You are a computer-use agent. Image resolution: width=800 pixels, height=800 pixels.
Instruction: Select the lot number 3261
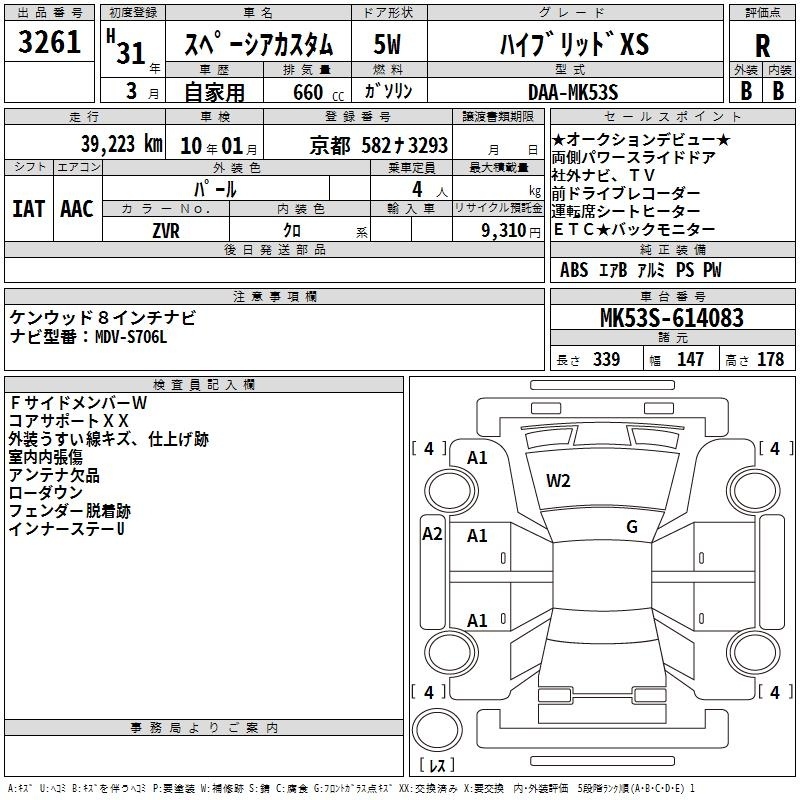click(50, 44)
